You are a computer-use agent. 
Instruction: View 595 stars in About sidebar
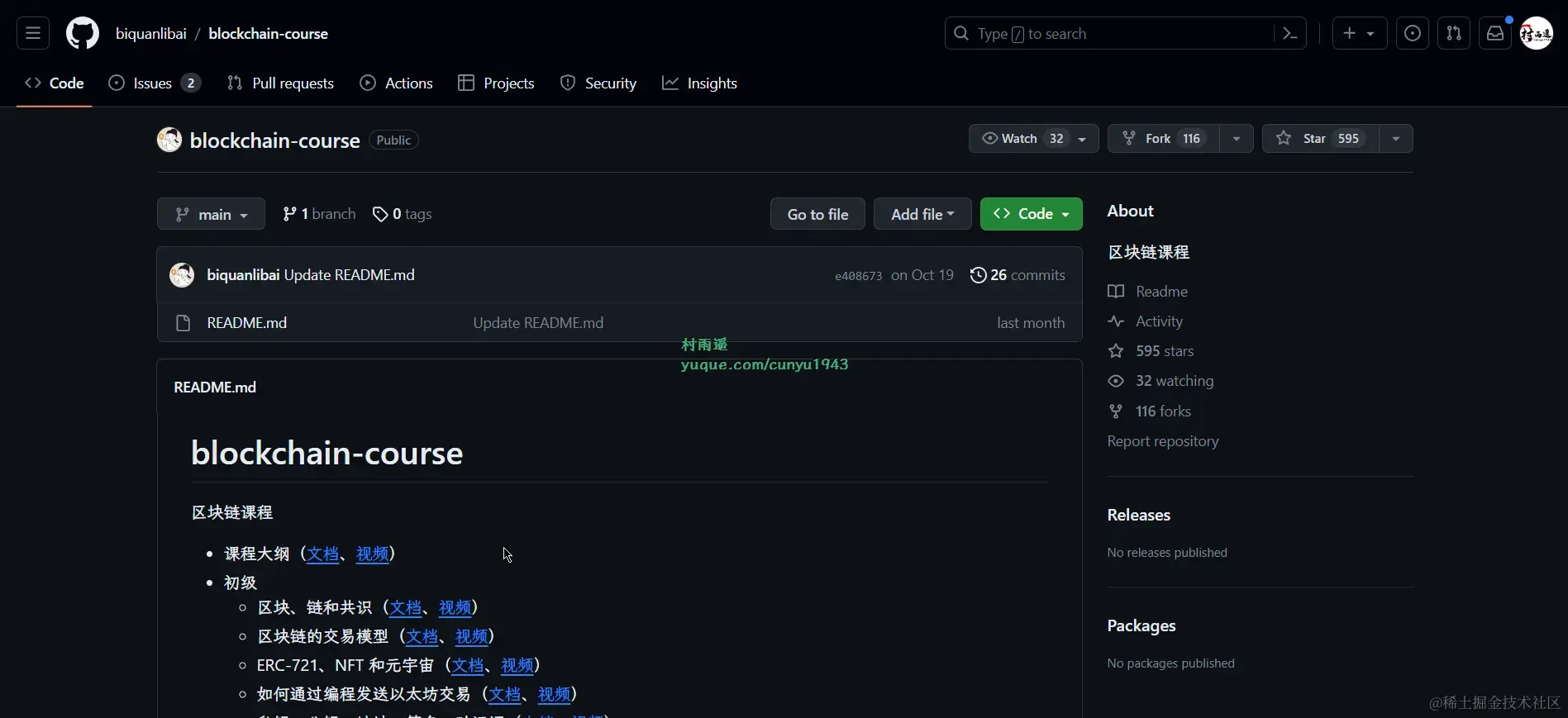[1151, 351]
